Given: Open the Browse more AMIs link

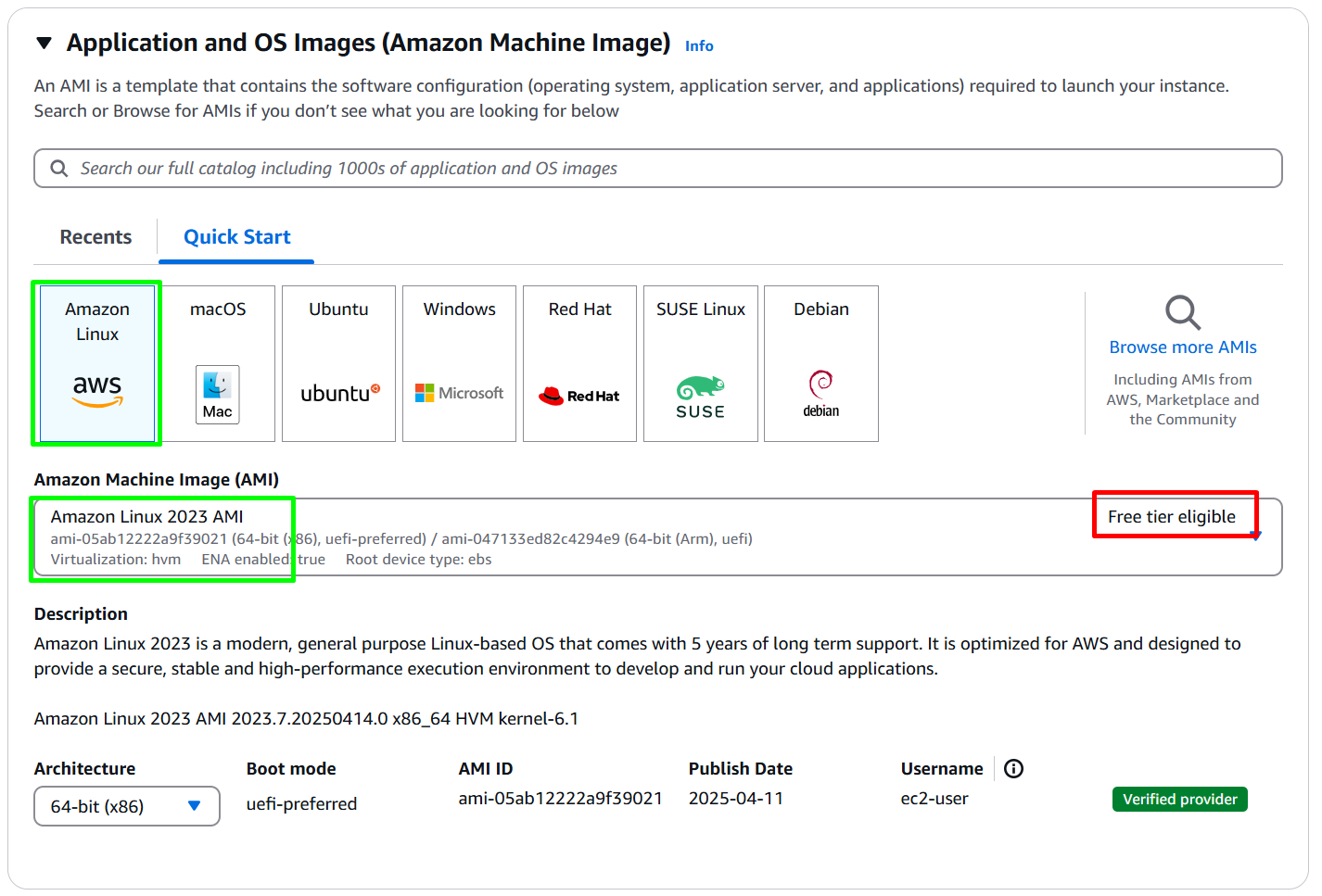Looking at the screenshot, I should coord(1183,347).
